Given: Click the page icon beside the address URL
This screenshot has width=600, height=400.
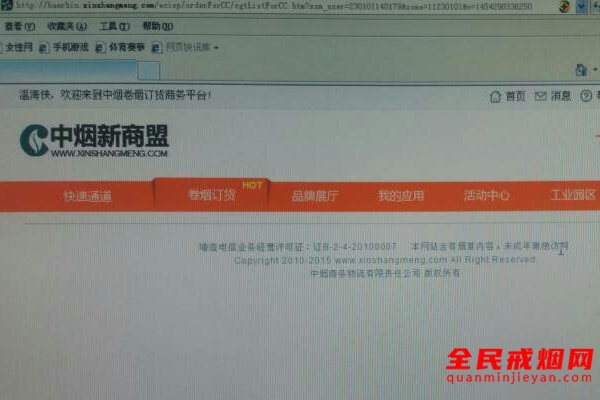Looking at the screenshot, I should point(7,5).
